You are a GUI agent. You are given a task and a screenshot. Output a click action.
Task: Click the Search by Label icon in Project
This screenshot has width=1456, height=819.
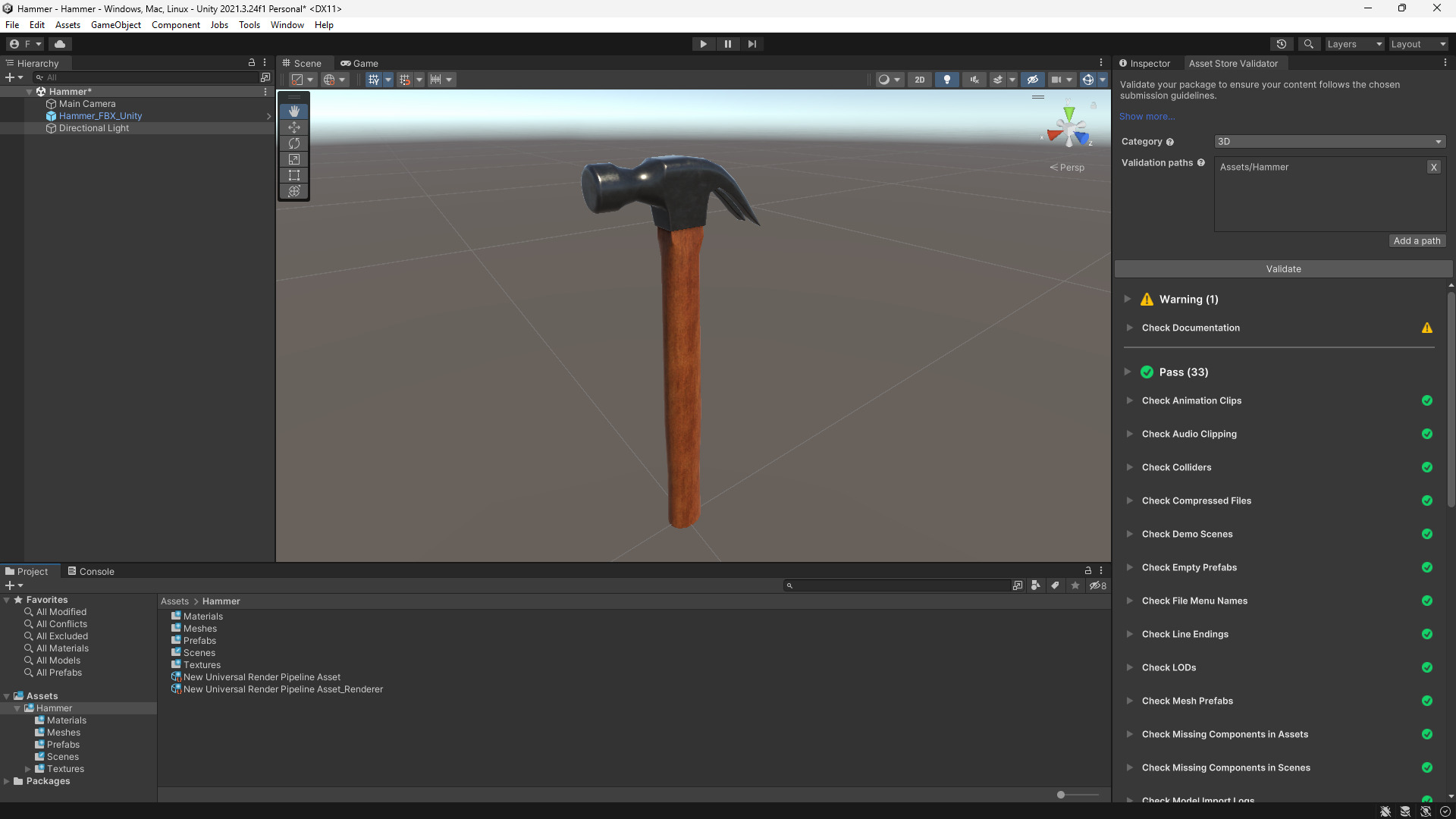click(x=1055, y=585)
